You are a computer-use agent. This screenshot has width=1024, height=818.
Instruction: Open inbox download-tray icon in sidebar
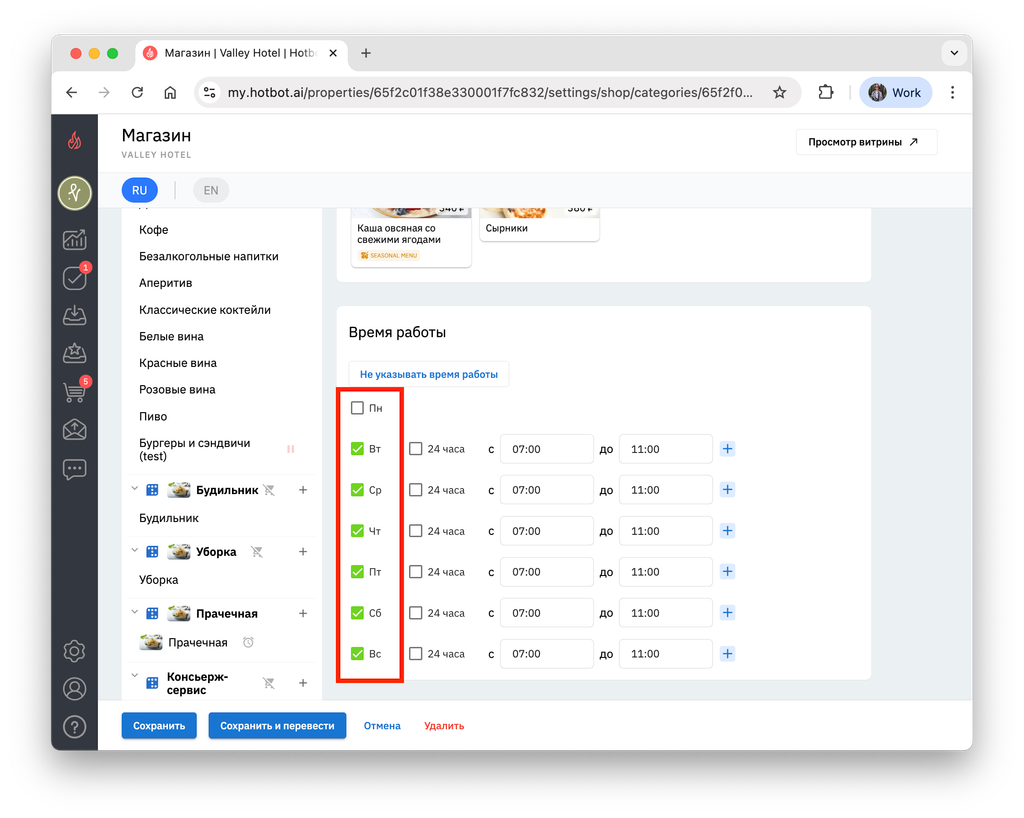74,315
